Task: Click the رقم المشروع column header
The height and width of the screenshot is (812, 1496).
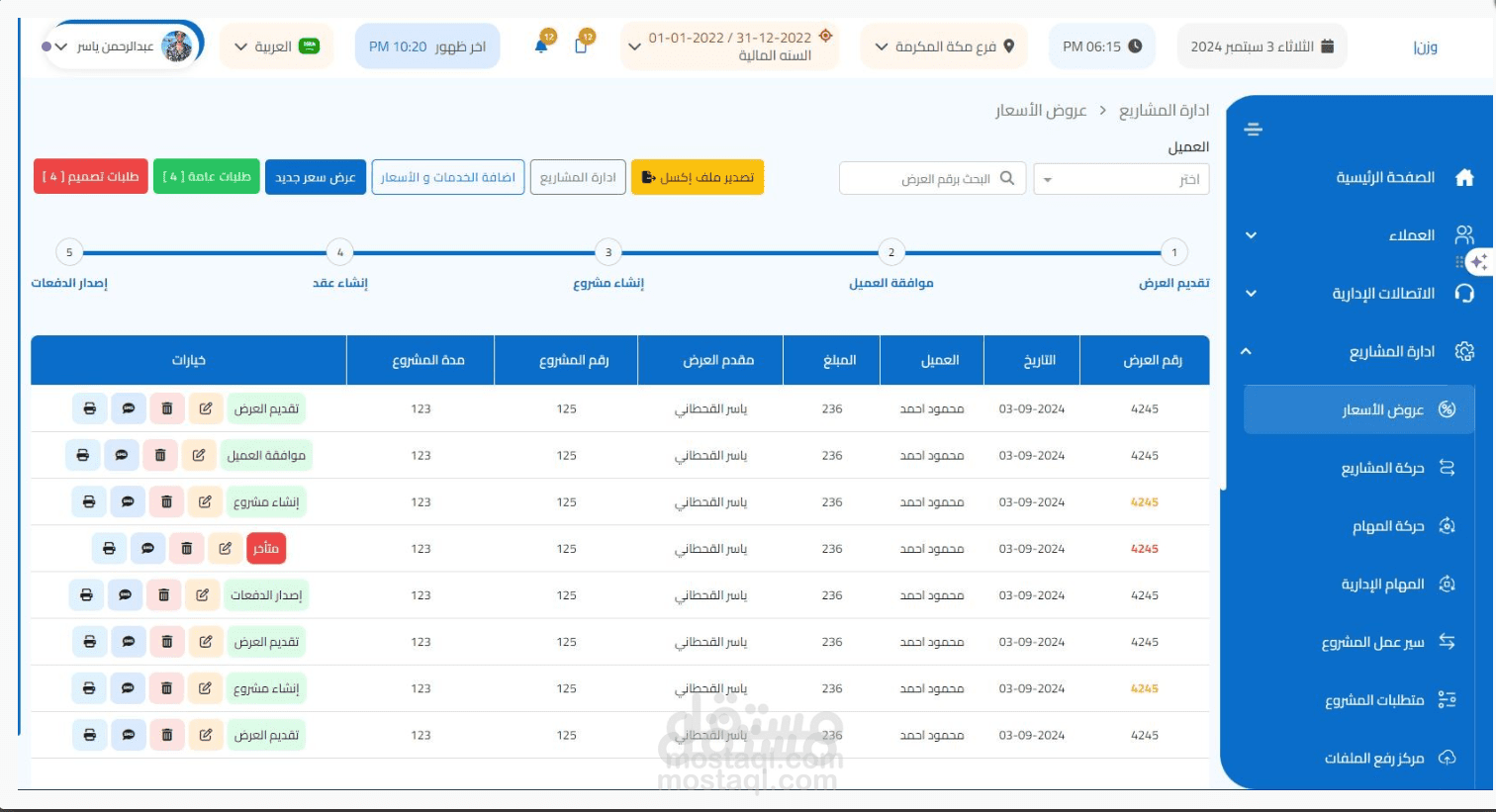Action: 566,360
